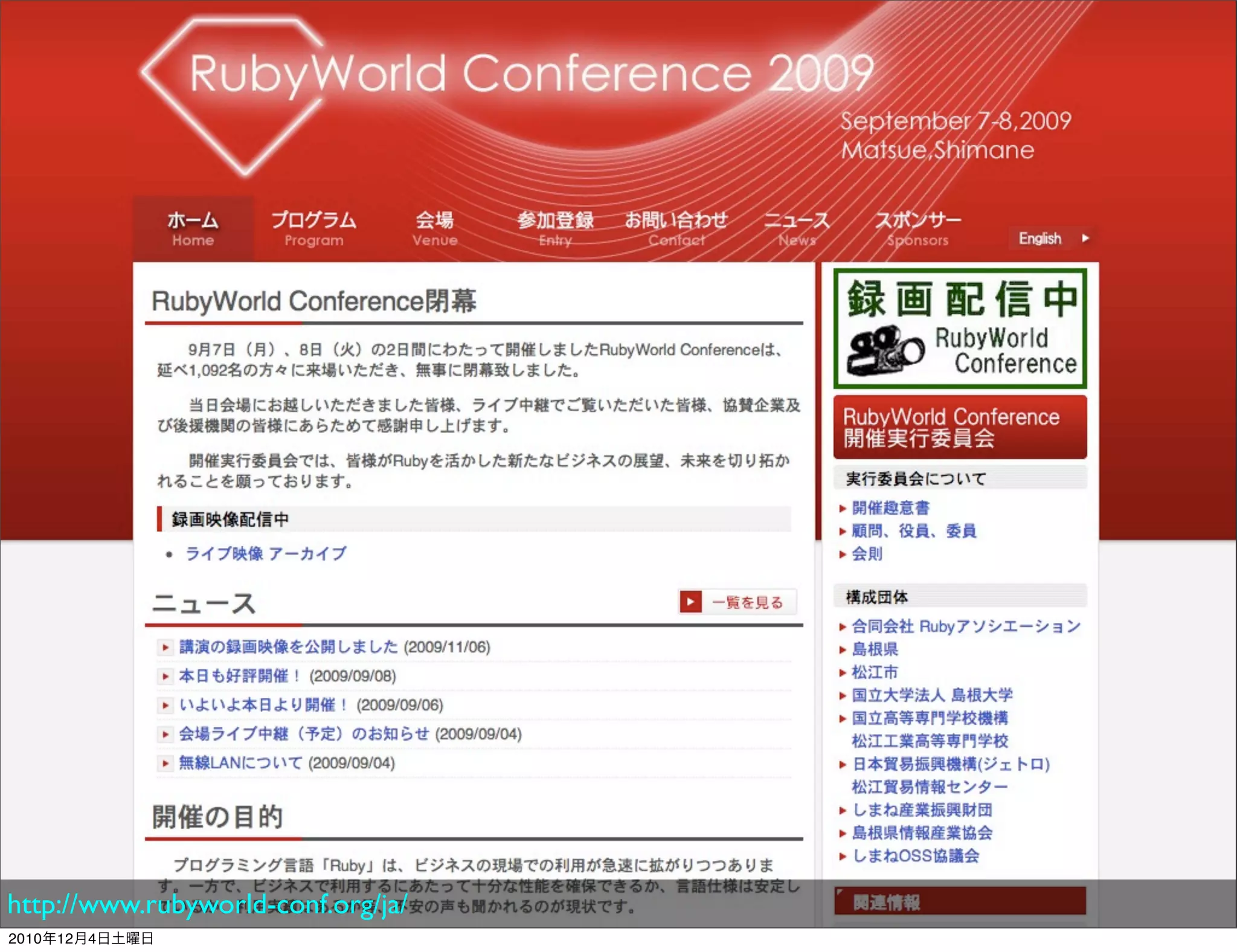This screenshot has height=952, width=1237.
Task: Switch language with the English button
Action: (1053, 238)
